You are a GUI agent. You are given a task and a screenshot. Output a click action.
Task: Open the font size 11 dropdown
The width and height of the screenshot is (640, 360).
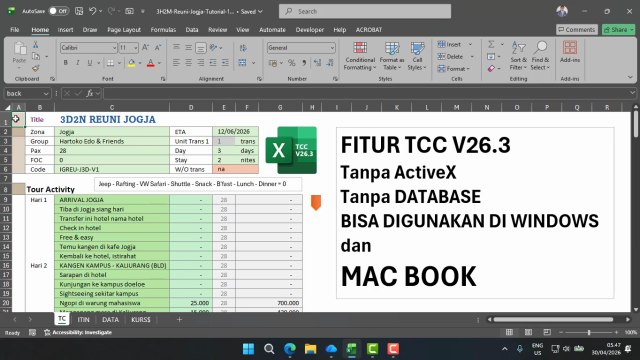(135, 48)
